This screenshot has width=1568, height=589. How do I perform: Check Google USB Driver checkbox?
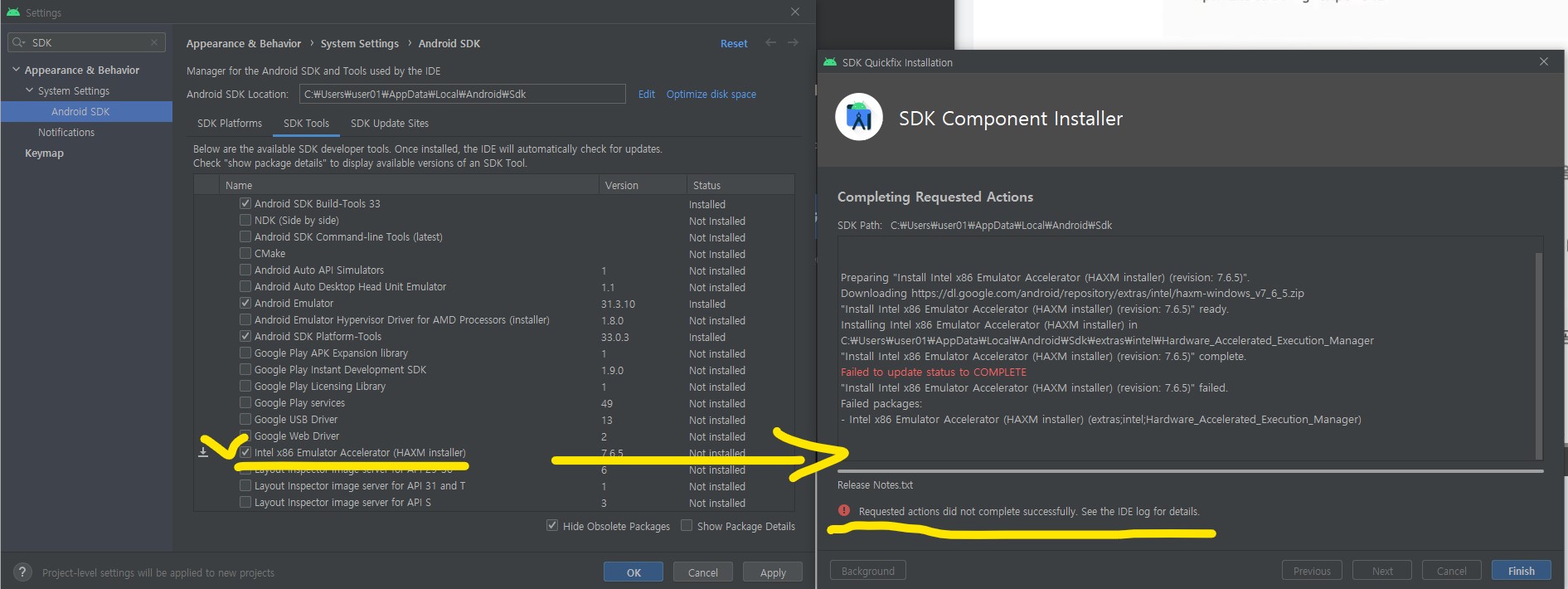coord(245,419)
